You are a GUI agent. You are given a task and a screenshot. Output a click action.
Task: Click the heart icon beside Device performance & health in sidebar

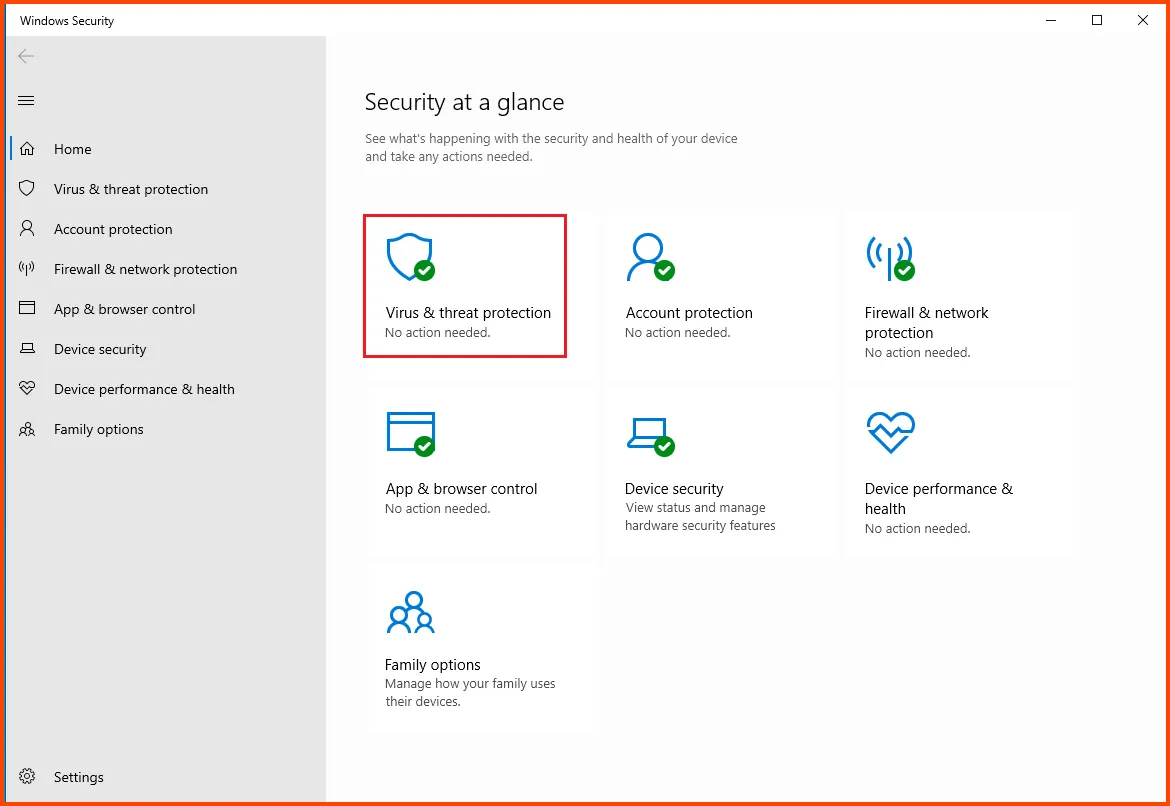[27, 388]
